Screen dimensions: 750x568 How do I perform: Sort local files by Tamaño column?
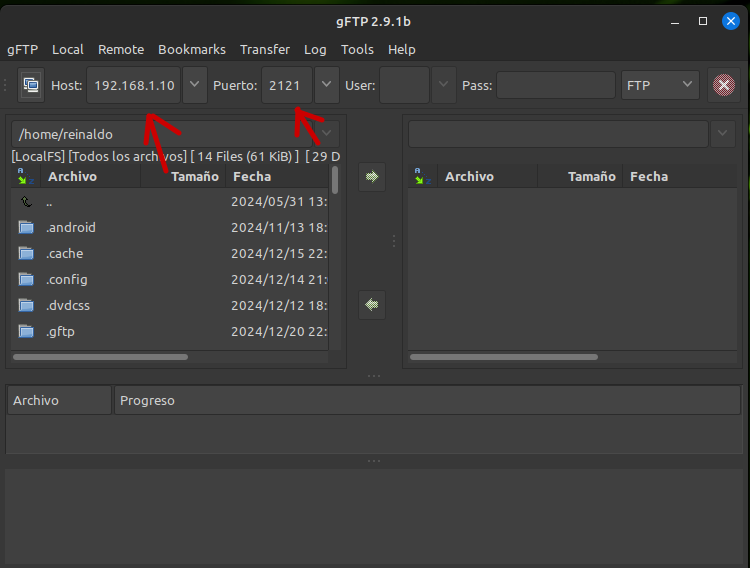[183, 177]
